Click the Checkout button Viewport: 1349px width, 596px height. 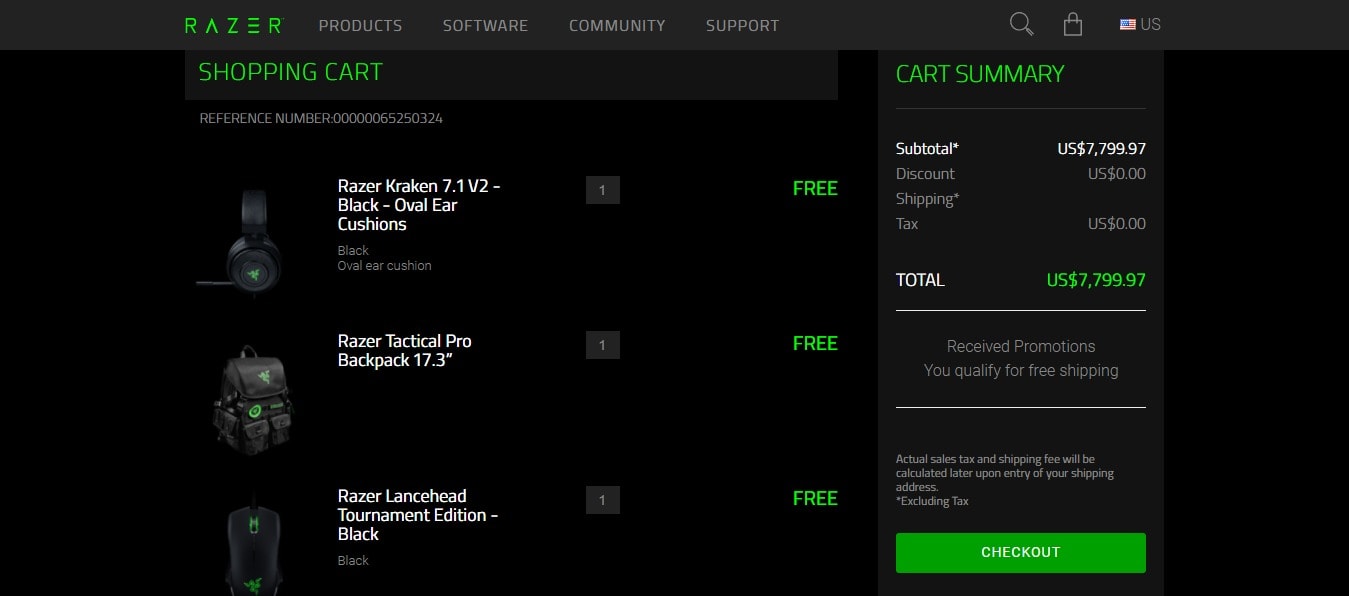pos(1021,553)
